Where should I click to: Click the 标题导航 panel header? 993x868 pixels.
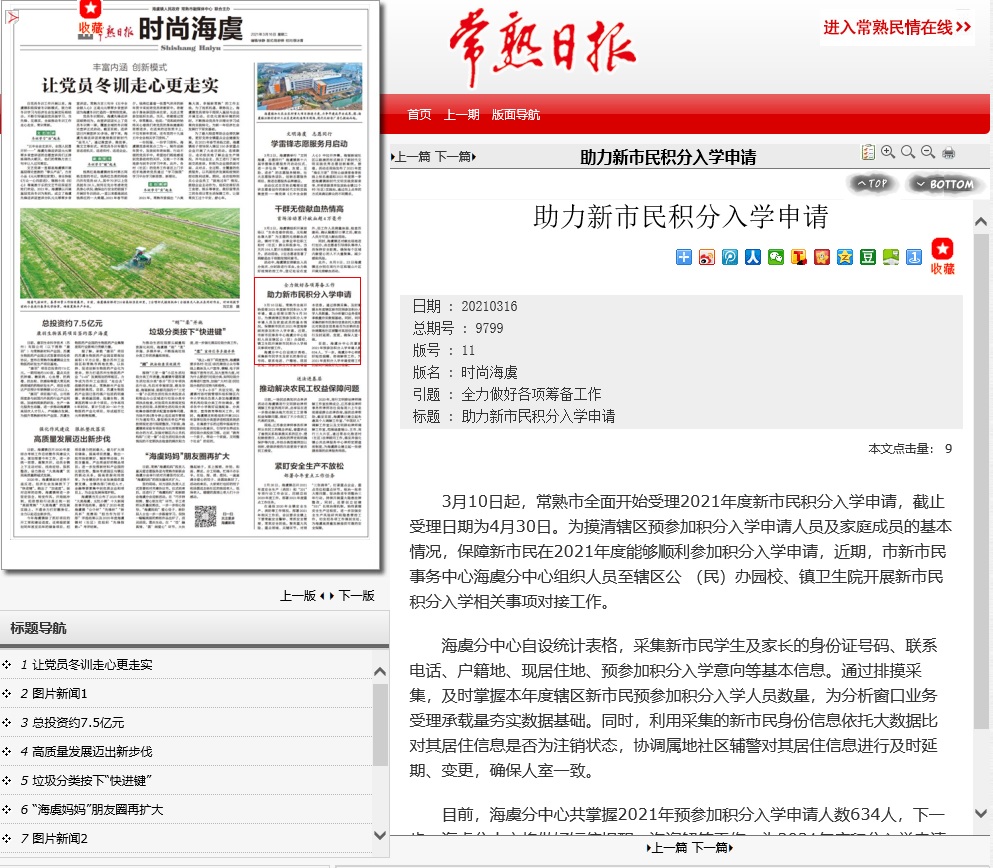[x=194, y=628]
